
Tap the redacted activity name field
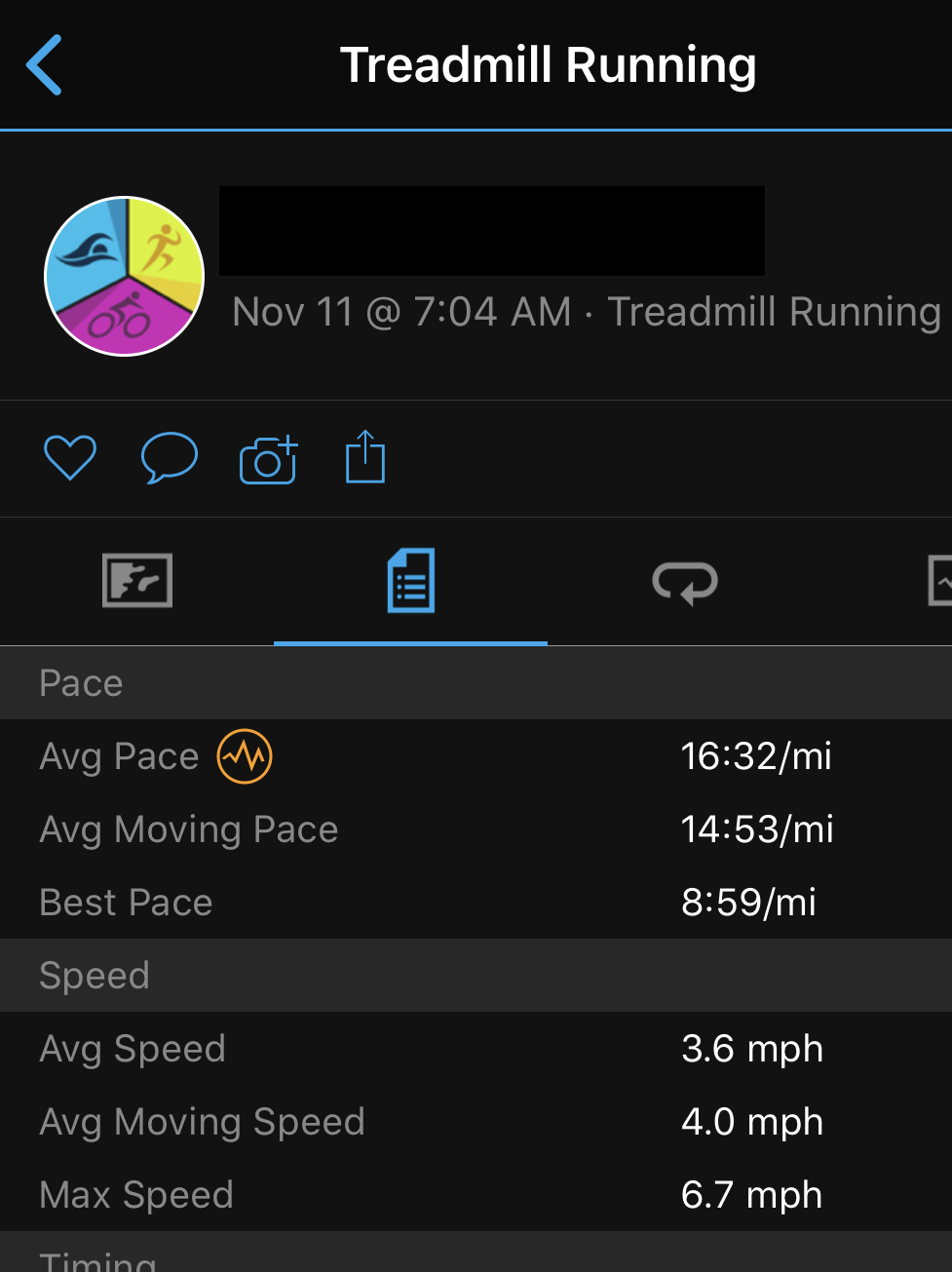tap(492, 231)
